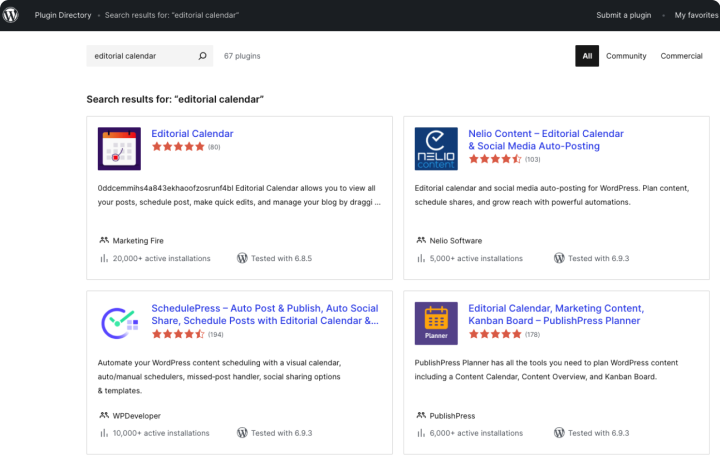This screenshot has width=720, height=460.
Task: Open My favorites link
Action: coord(696,15)
